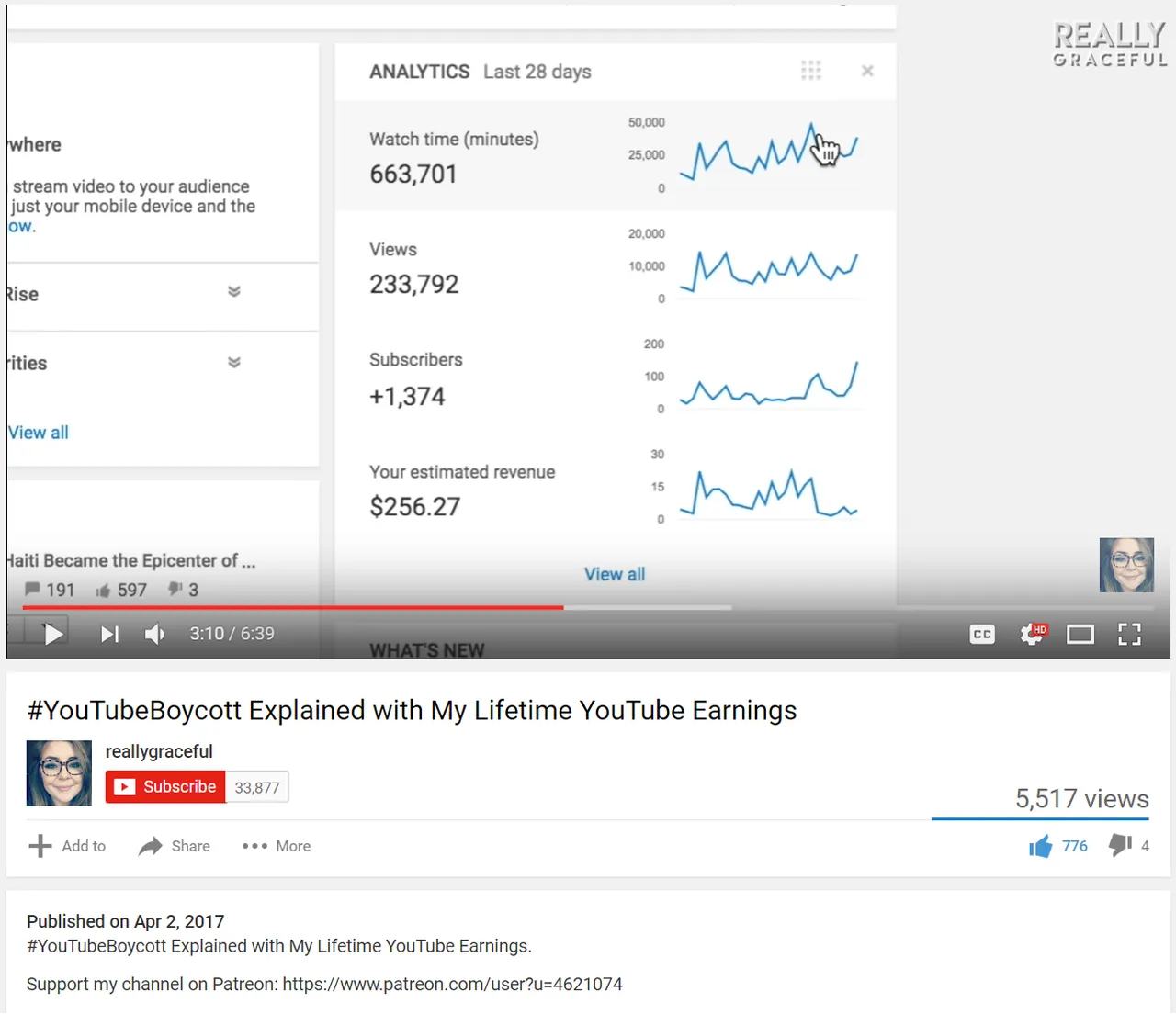Skip to the next video

click(109, 634)
